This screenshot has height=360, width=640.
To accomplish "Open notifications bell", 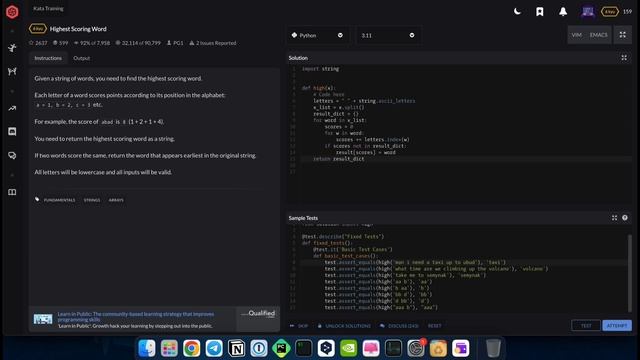I will [x=563, y=12].
